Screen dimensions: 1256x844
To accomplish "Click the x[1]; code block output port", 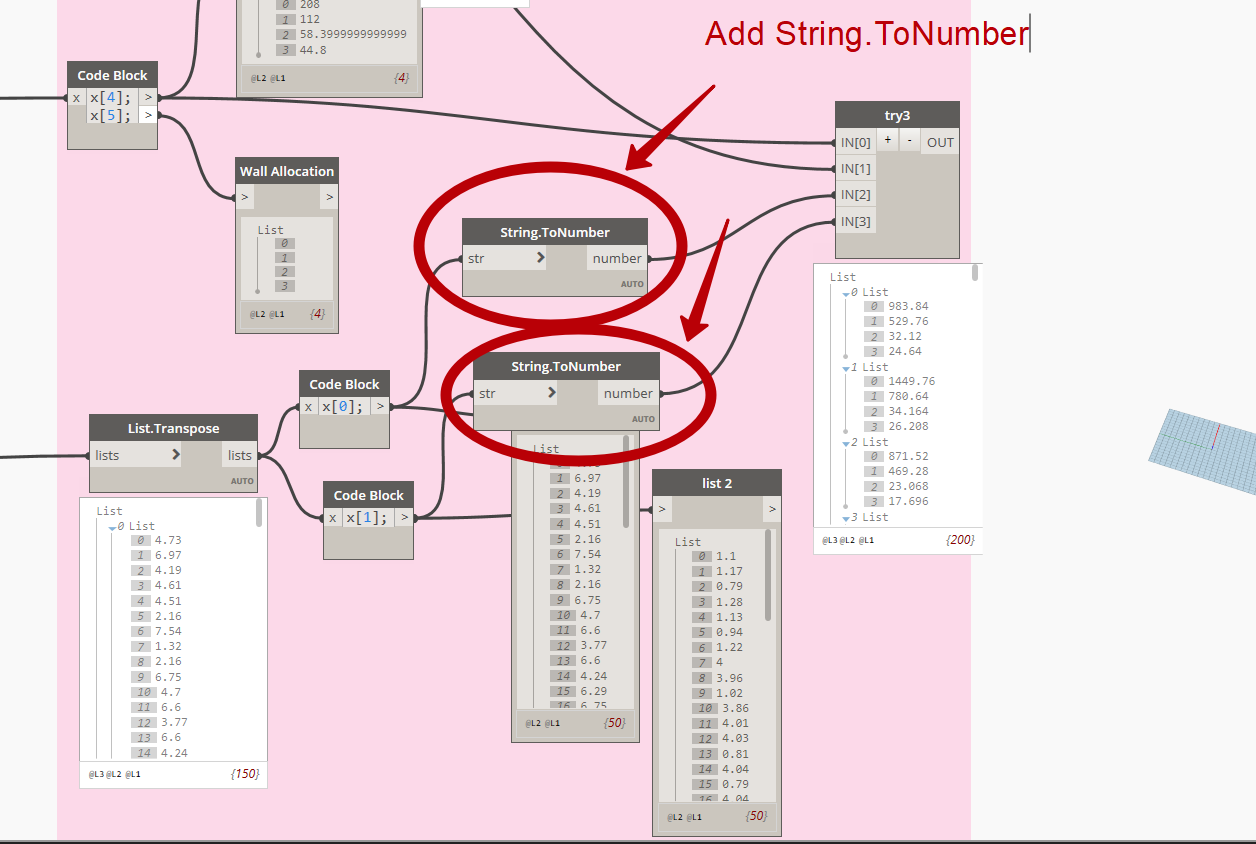I will tap(404, 517).
